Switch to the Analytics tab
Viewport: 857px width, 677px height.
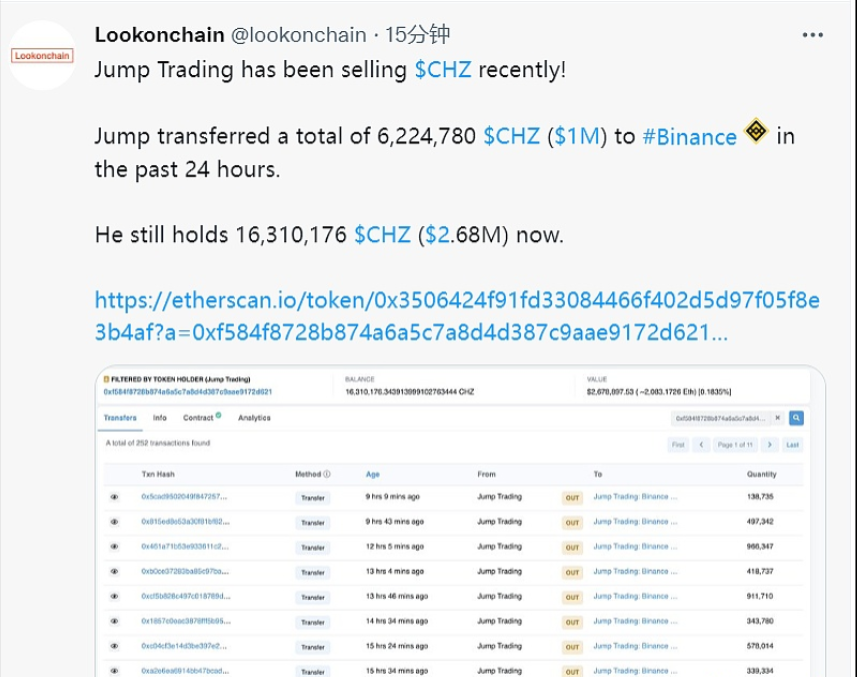click(x=254, y=418)
